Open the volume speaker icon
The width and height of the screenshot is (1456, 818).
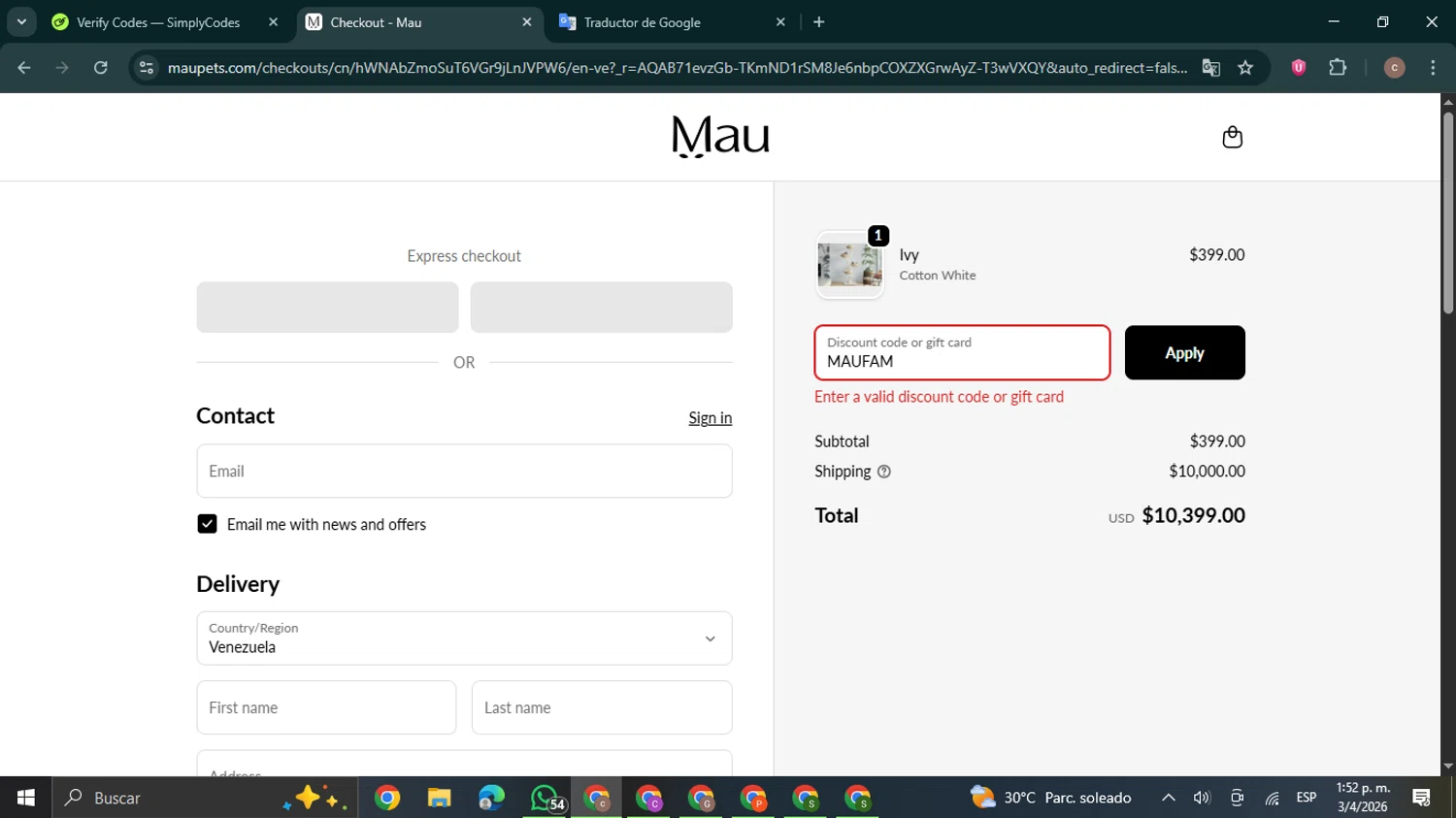coord(1202,798)
